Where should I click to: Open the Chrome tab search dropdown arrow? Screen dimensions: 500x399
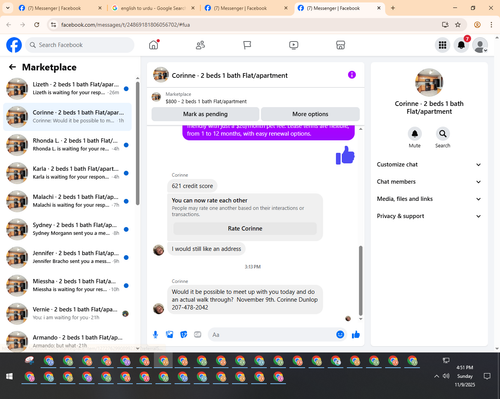[x=8, y=8]
